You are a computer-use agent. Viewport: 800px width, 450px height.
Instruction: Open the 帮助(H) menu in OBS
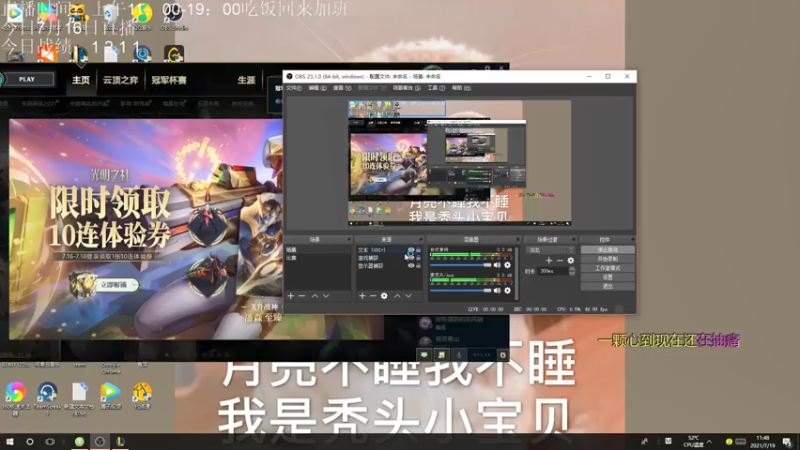(461, 88)
